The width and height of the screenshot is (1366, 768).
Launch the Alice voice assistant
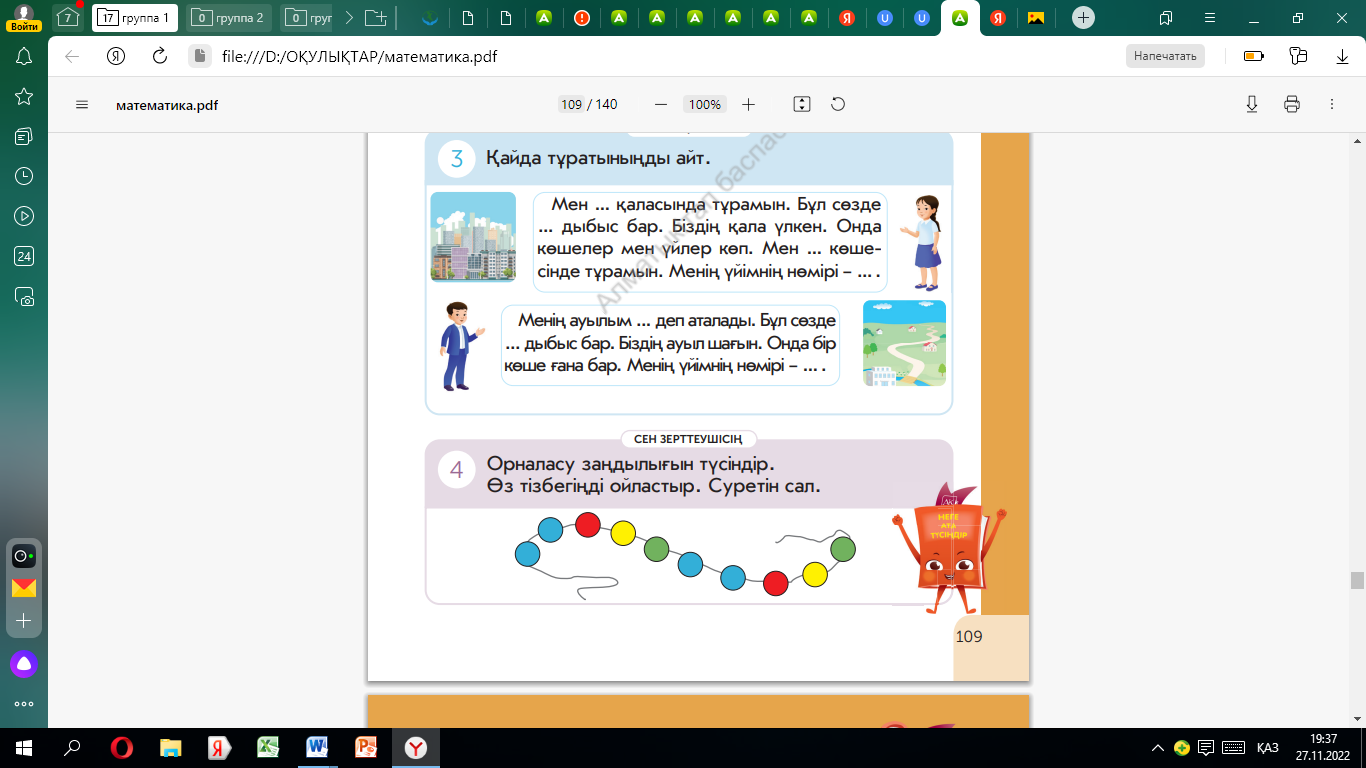point(24,663)
